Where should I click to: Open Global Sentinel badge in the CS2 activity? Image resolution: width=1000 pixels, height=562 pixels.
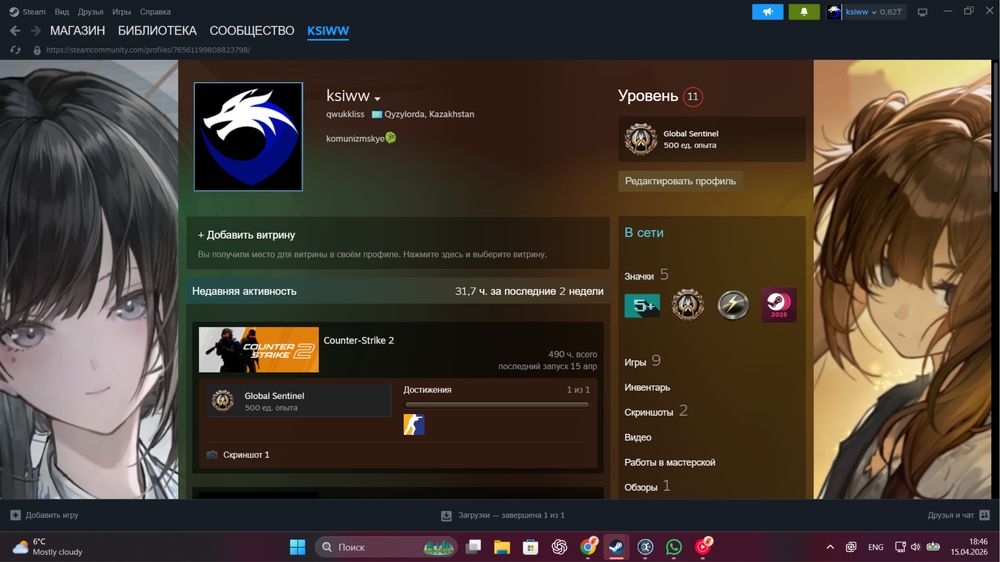[x=298, y=401]
